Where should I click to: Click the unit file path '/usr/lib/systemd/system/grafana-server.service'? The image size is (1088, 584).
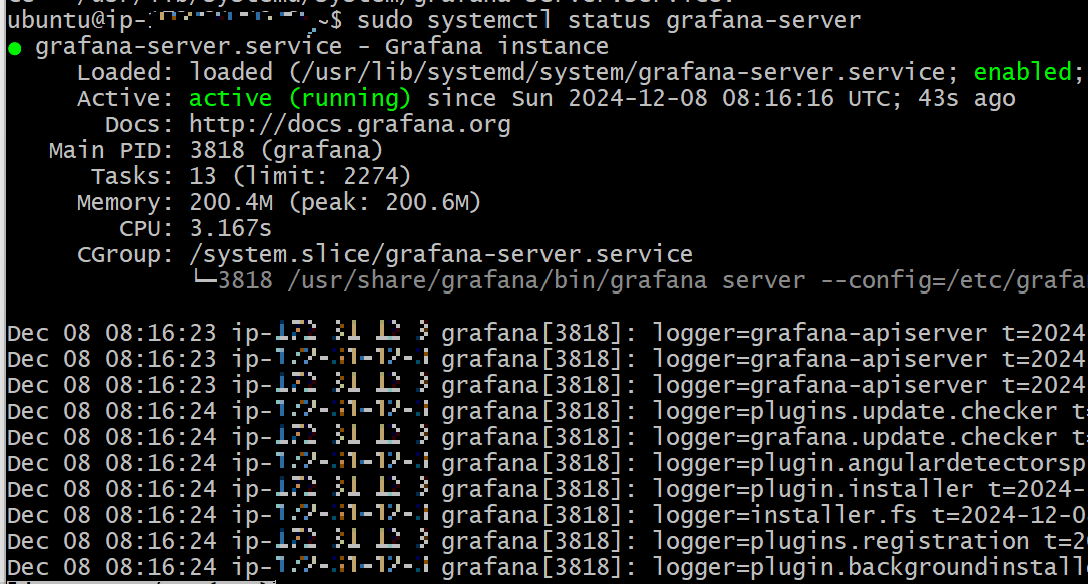click(x=621, y=72)
